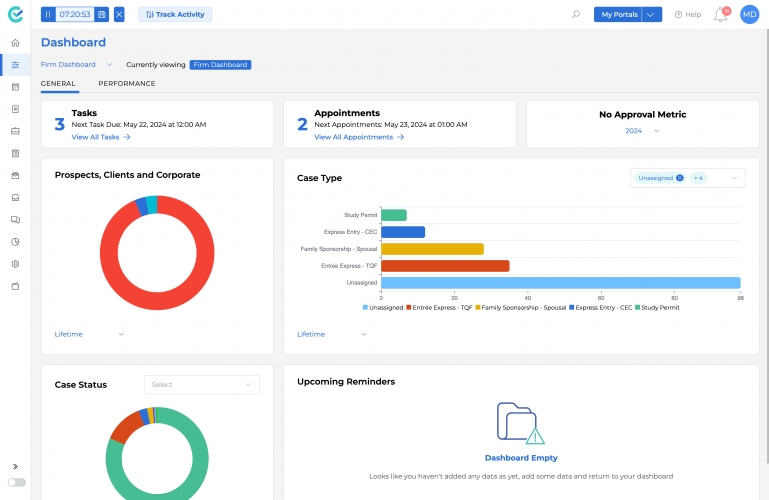
Task: Switch to the GENERAL tab
Action: click(58, 83)
